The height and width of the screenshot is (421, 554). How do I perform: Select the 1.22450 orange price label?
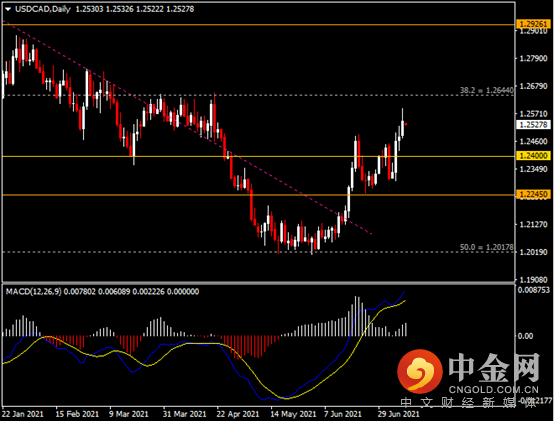tap(533, 194)
